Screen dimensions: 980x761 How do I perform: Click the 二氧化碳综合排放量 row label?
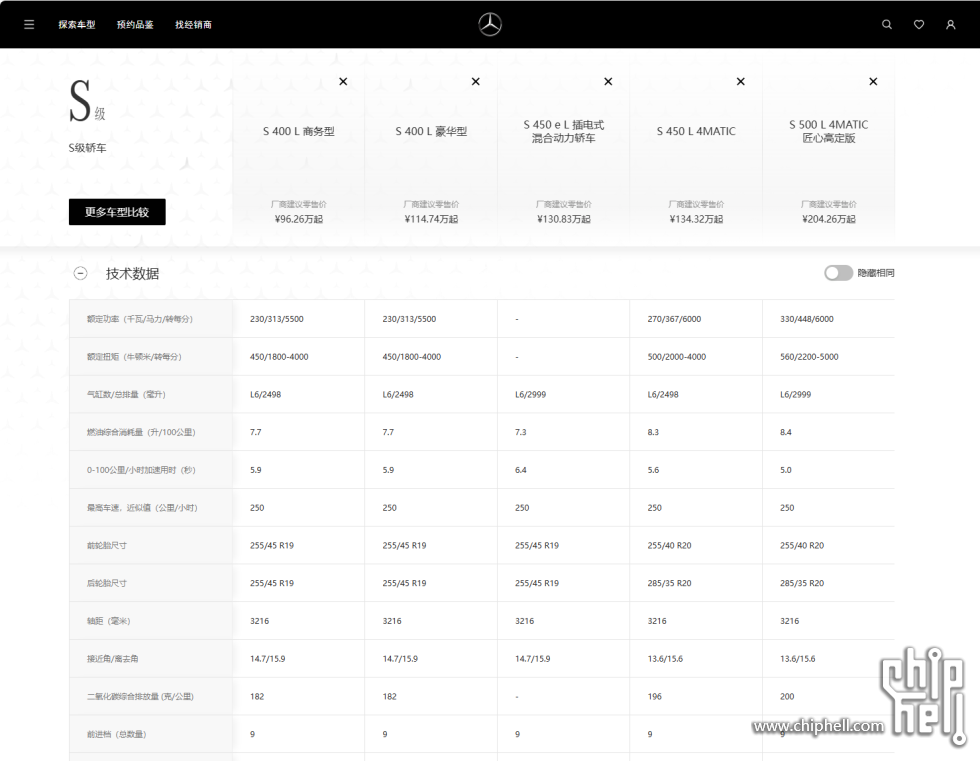coord(140,697)
